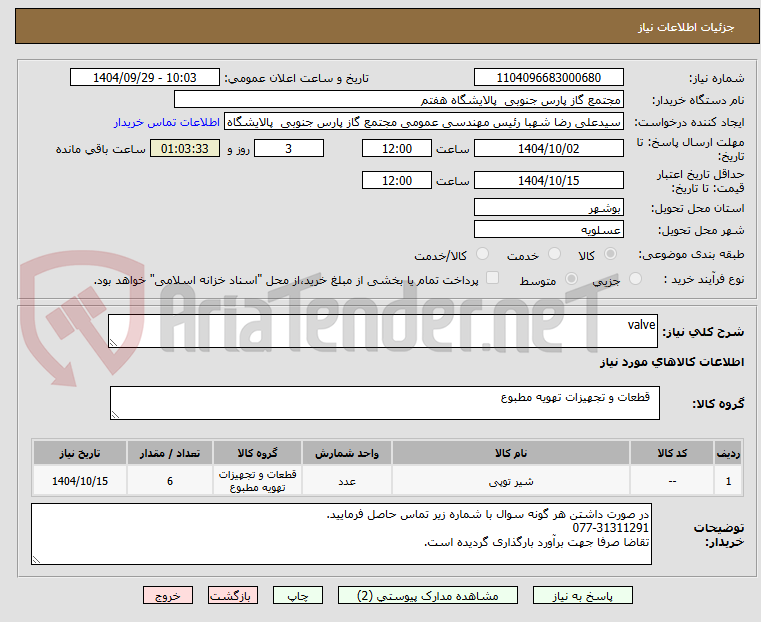Click the countdown timer 01:03:33 field
Image resolution: width=761 pixels, height=622 pixels.
(x=185, y=148)
